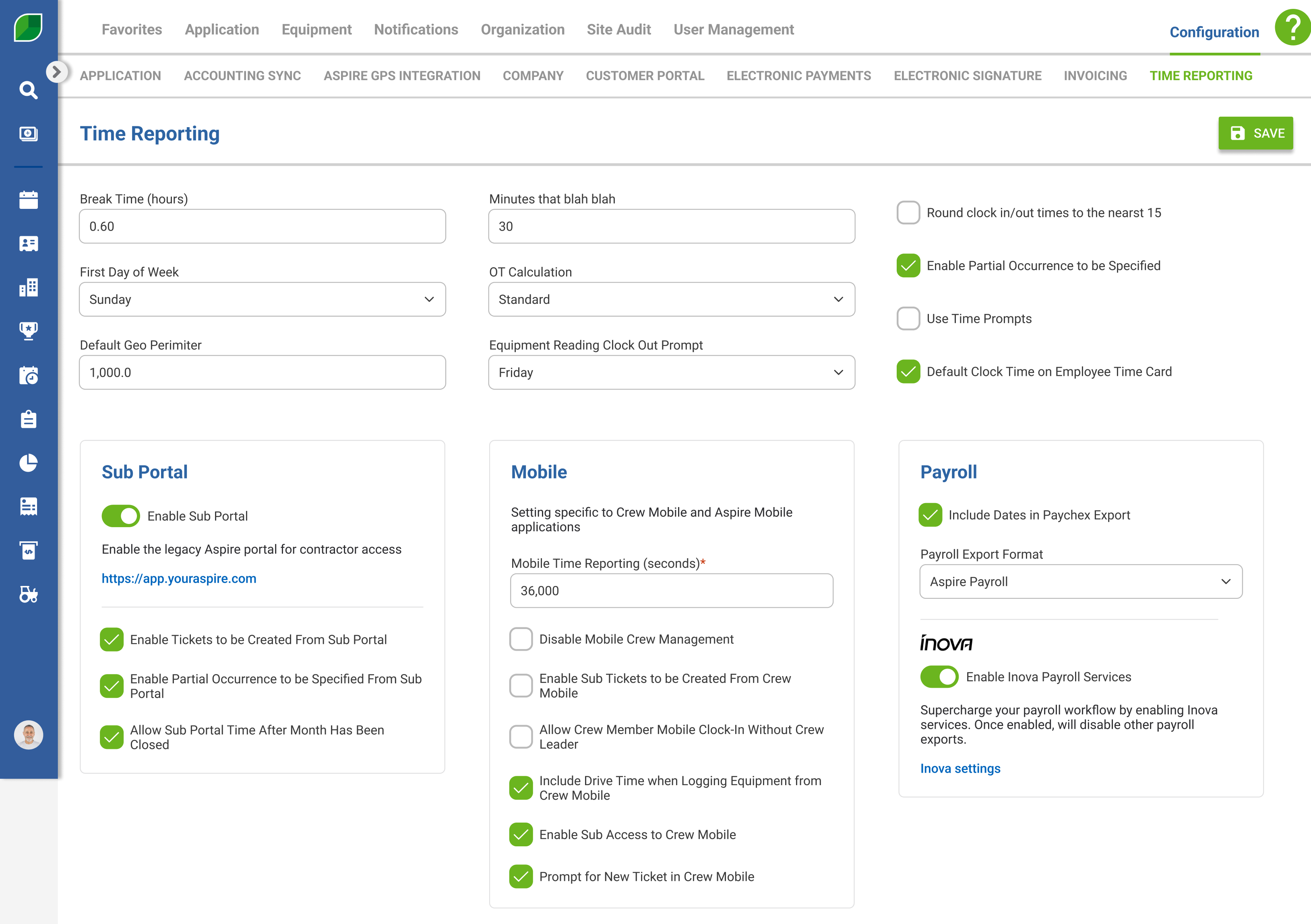The image size is (1311, 924).
Task: Click the Break Time (hours) field
Action: pos(263,227)
